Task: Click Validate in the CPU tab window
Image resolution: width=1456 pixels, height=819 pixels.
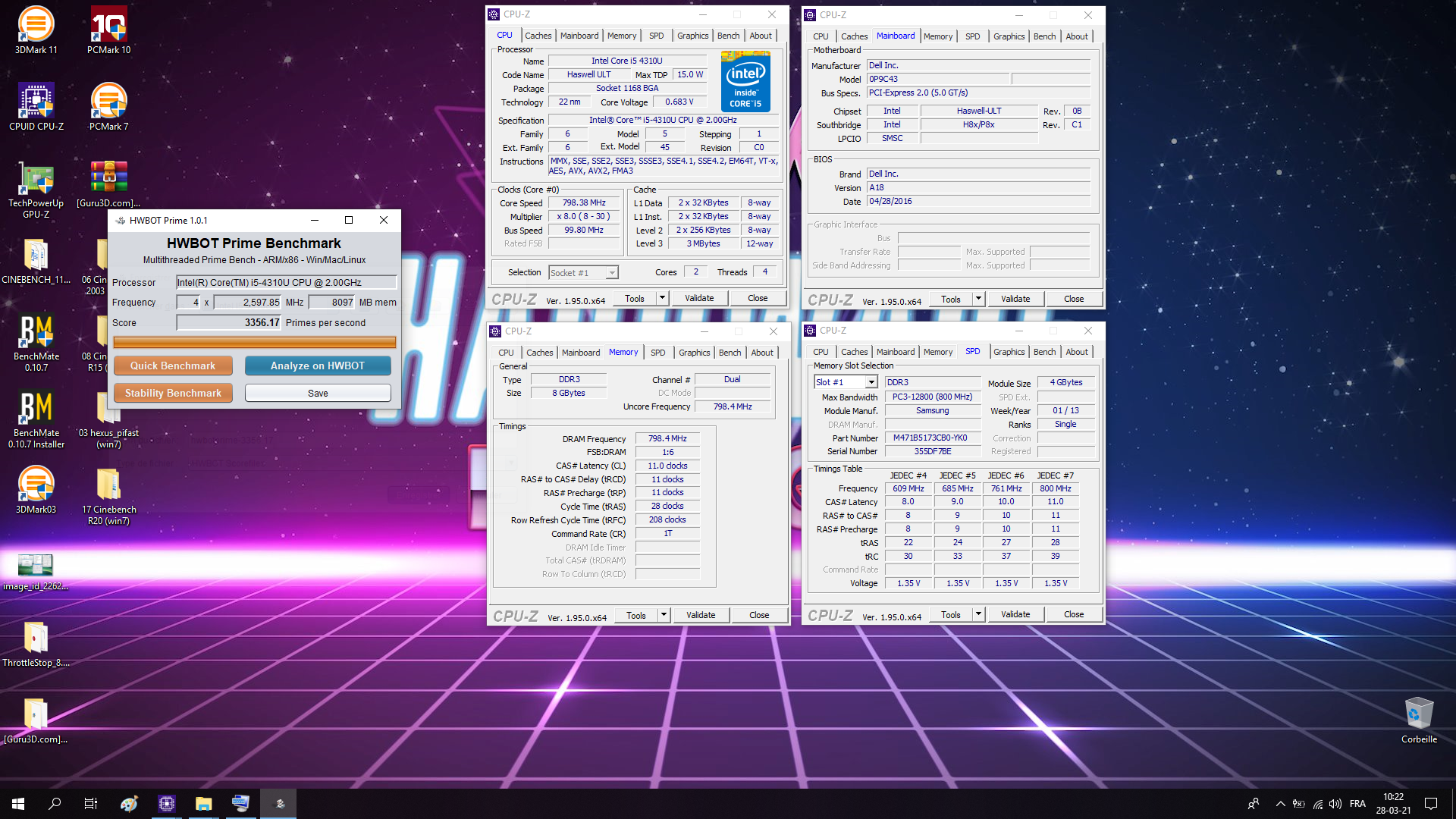Action: 699,298
